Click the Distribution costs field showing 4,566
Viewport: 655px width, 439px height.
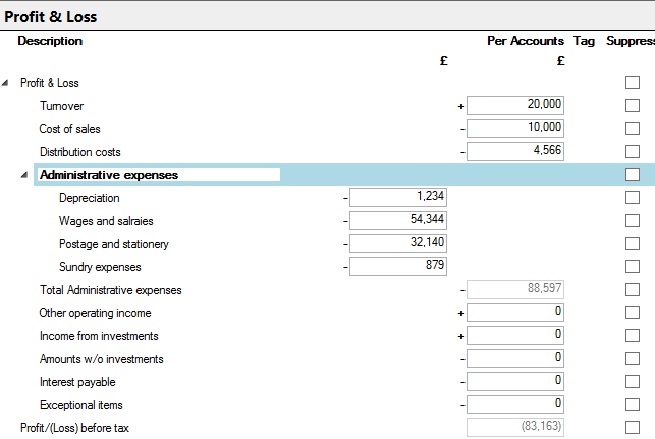tap(515, 151)
